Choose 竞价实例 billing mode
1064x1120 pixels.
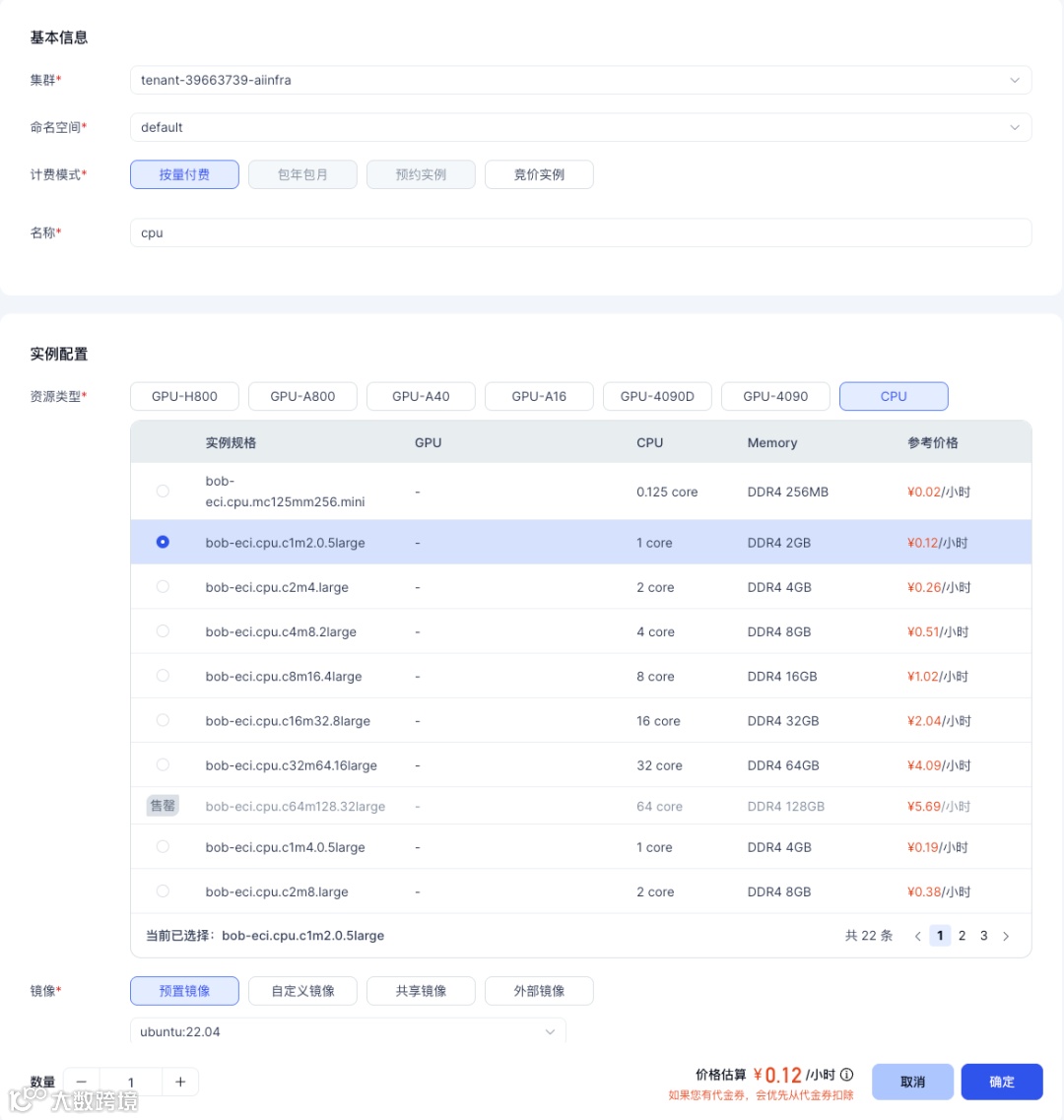coord(539,174)
